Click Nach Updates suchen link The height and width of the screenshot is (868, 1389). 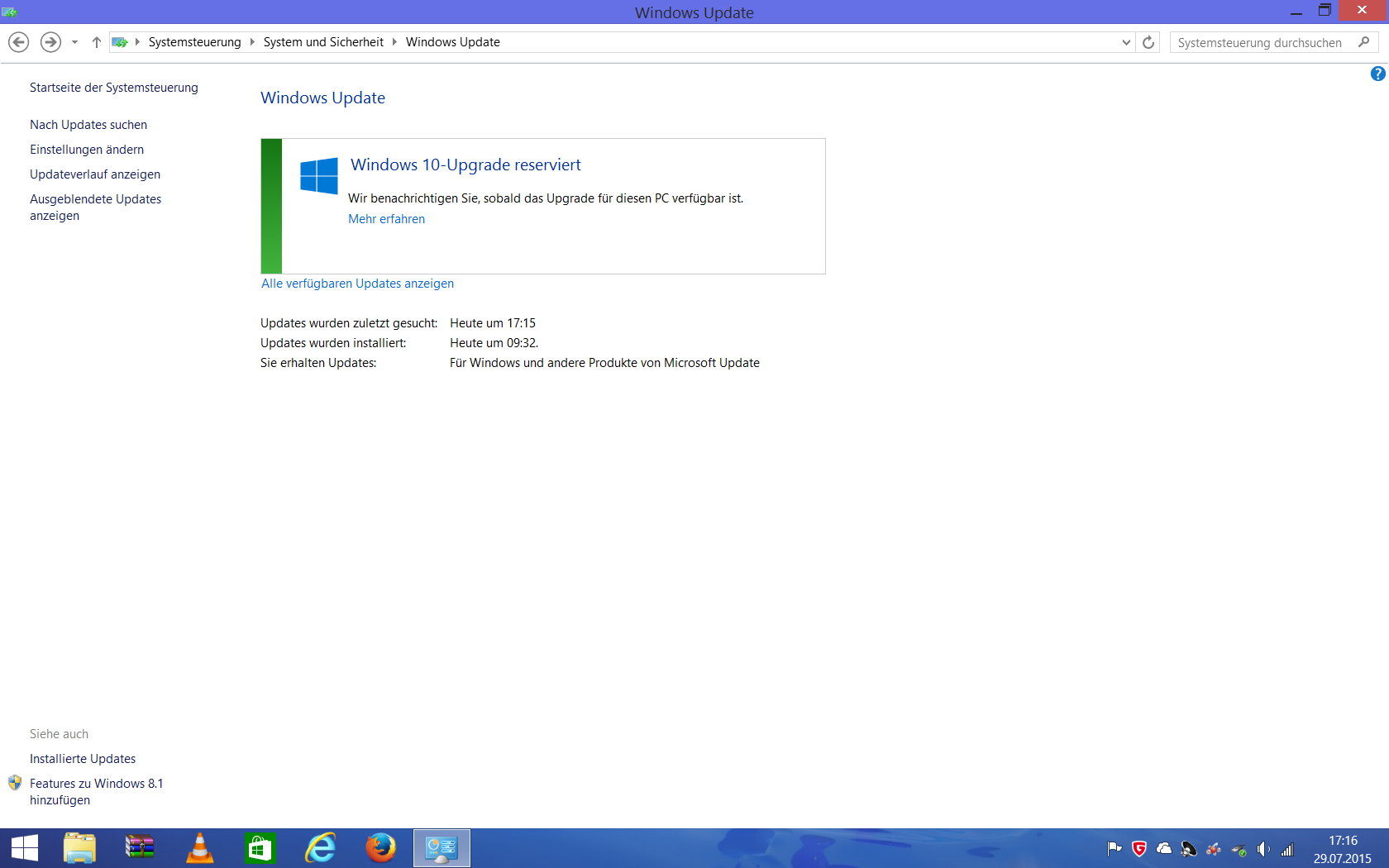click(x=88, y=125)
